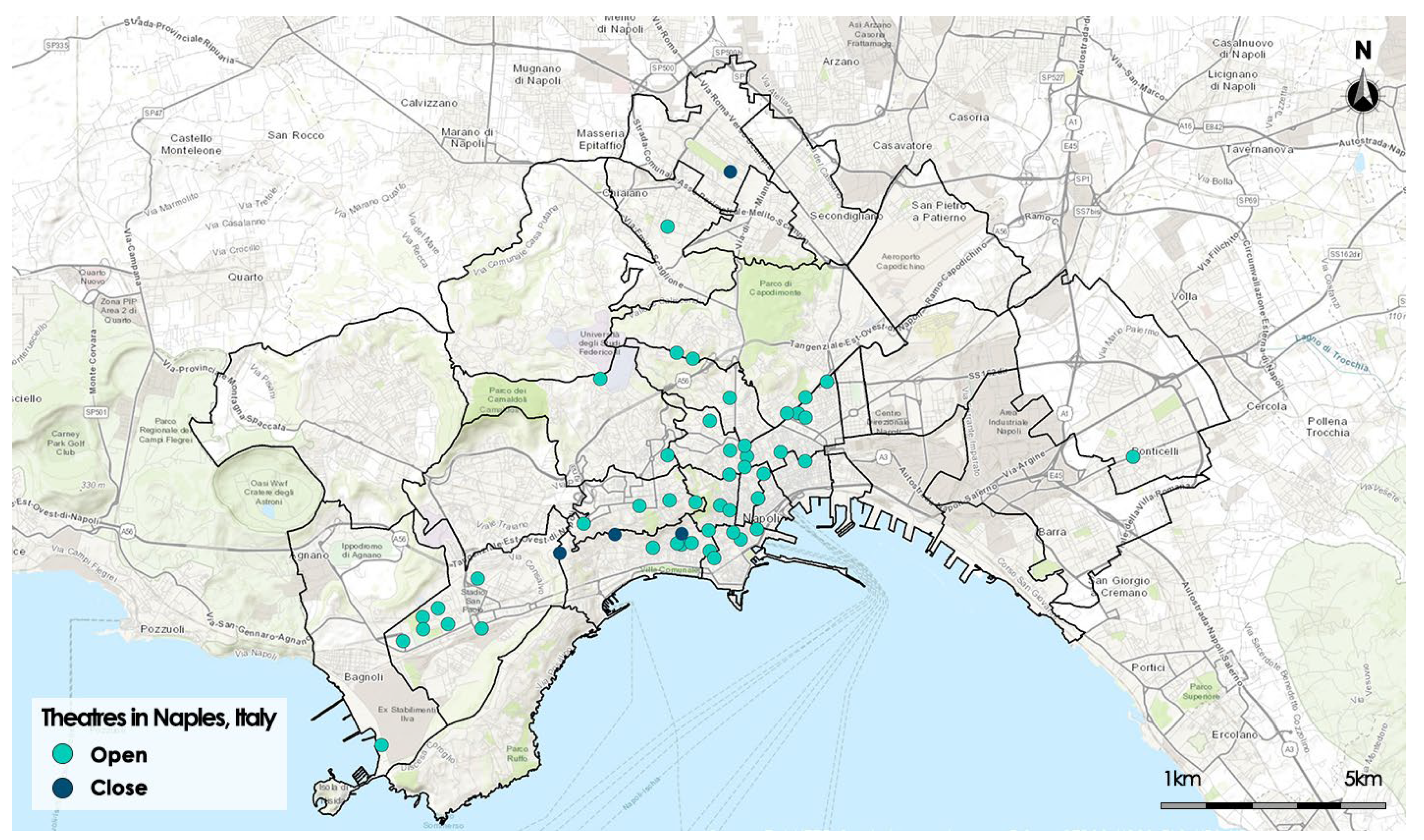Select the open theatre marker below Chiaiano label
Screen dimensions: 1424x840
coord(667,227)
